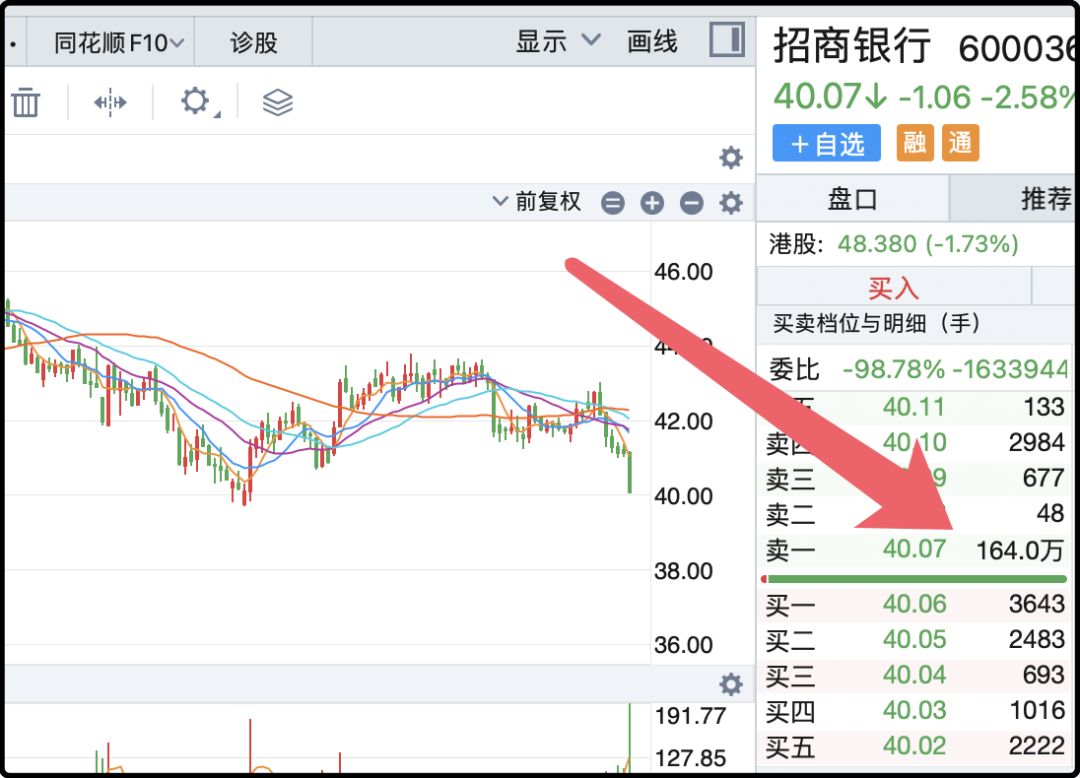Add 招商银行 to favorites via +自选
The height and width of the screenshot is (778, 1080).
pyautogui.click(x=826, y=143)
